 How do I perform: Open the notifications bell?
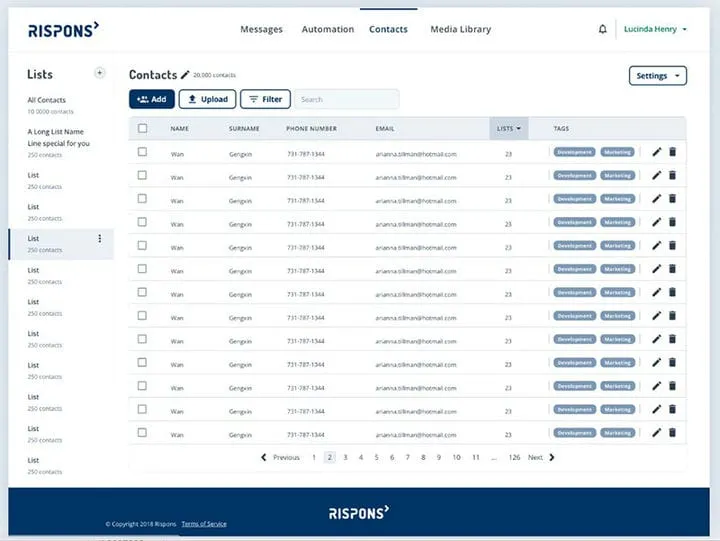pos(602,29)
